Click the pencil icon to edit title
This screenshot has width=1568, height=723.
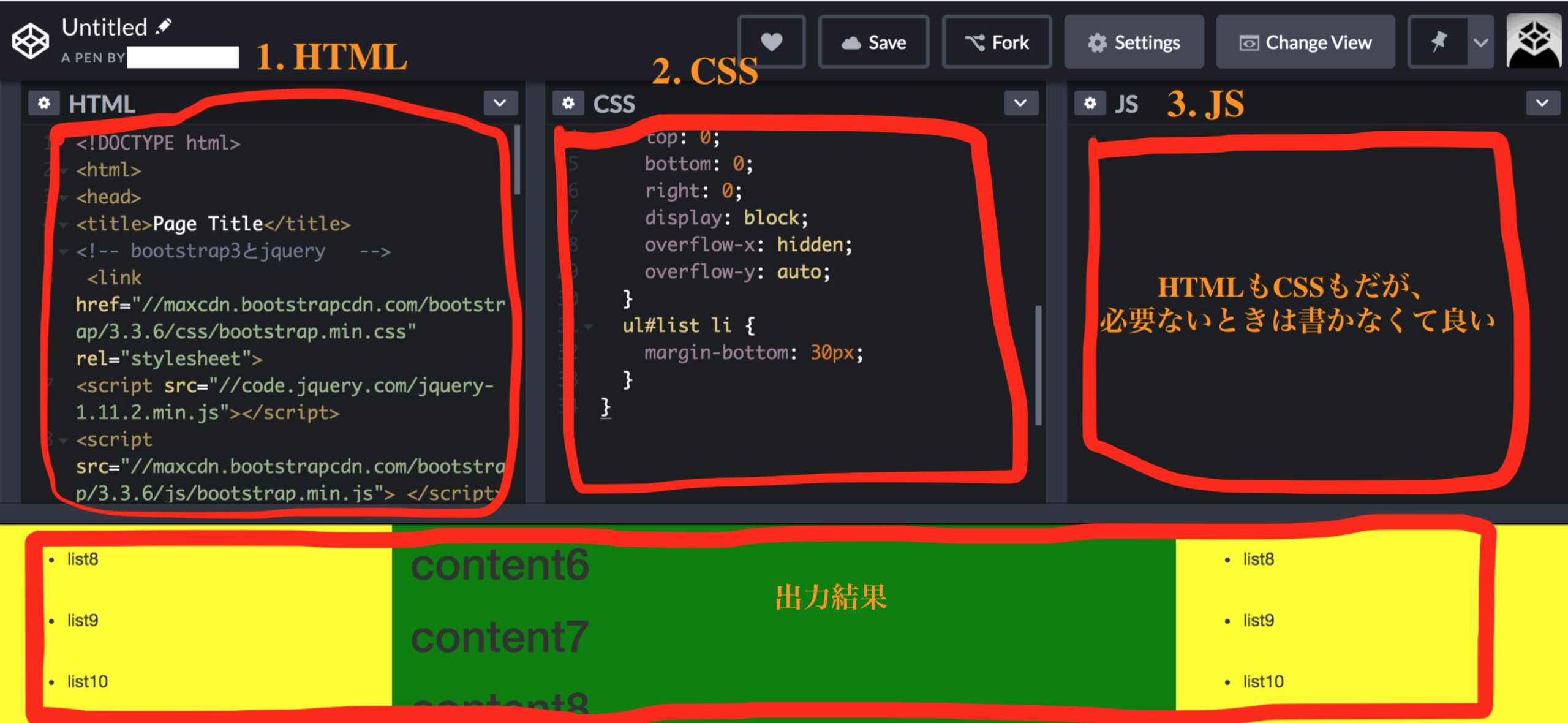(164, 26)
